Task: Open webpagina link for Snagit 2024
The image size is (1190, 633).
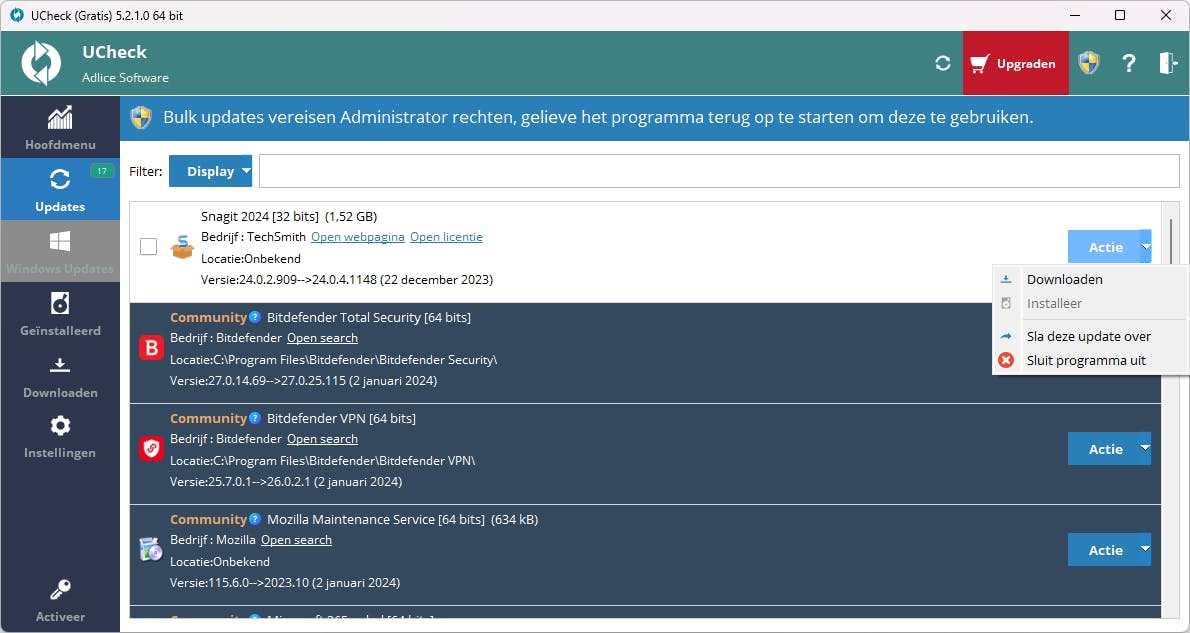Action: point(357,237)
